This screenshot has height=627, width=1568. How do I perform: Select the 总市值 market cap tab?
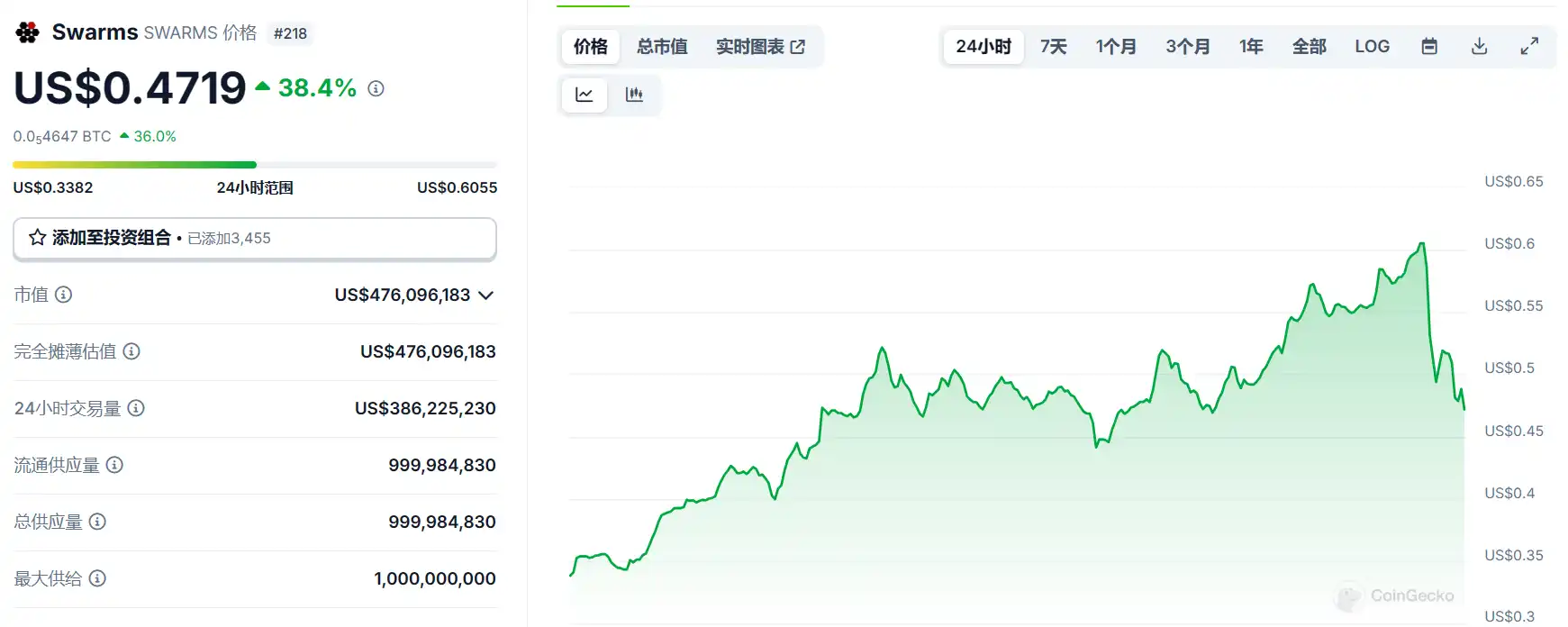click(662, 47)
